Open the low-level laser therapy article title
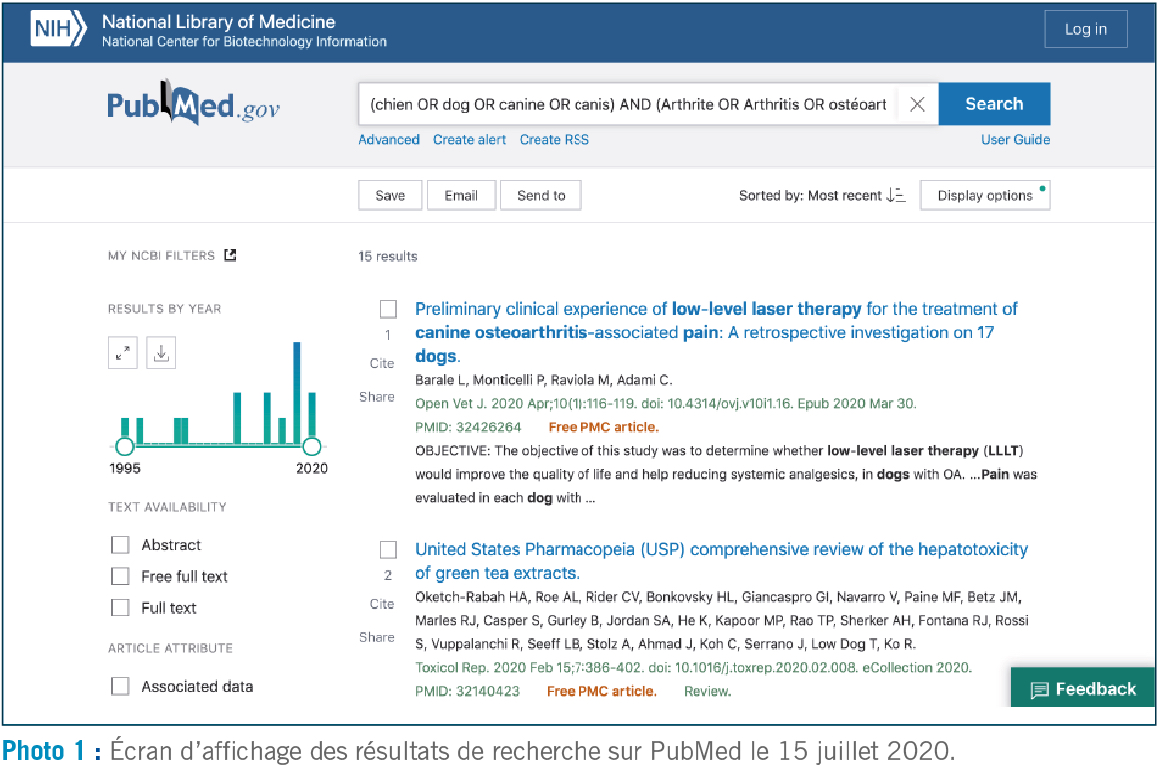Image resolution: width=1160 pixels, height=765 pixels. coord(715,332)
